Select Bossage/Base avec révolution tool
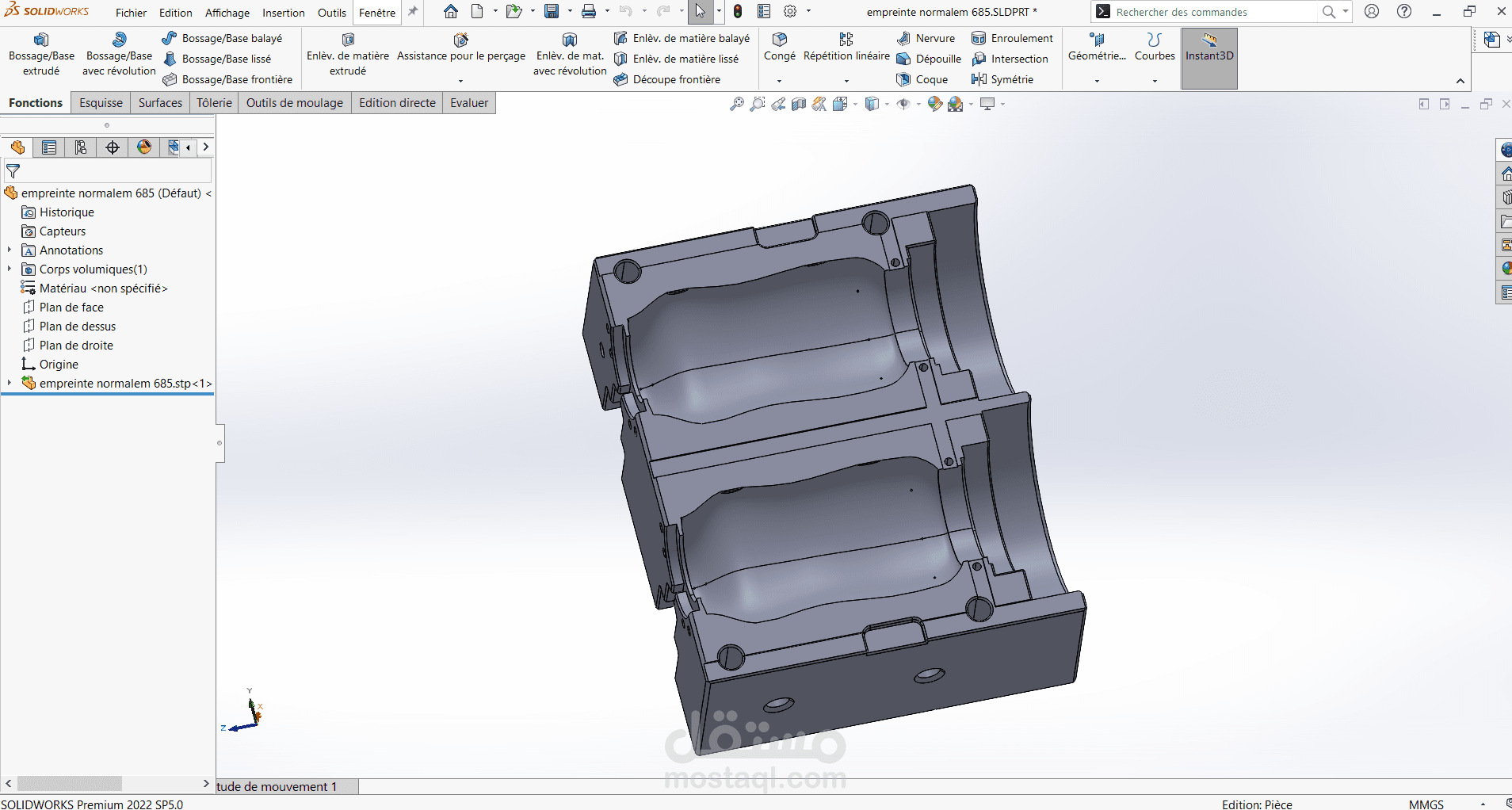This screenshot has height=810, width=1512. 119,55
